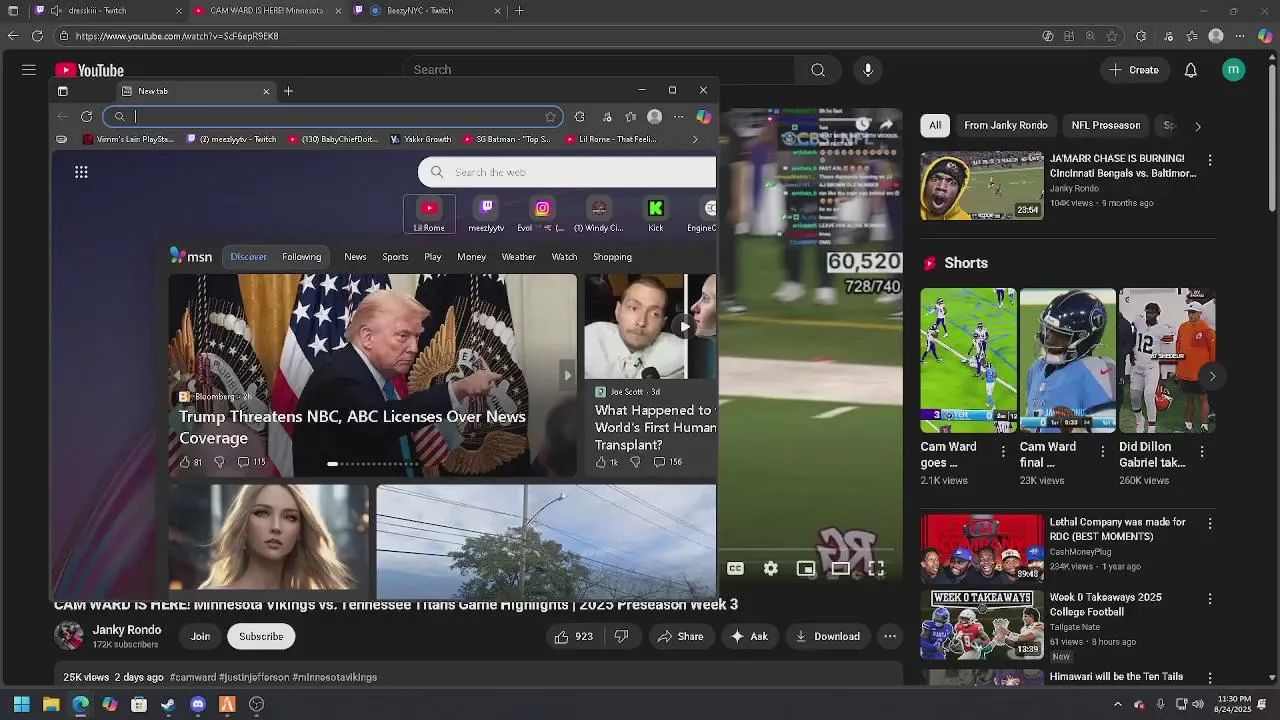Expand more bookmarks chevron
Viewport: 1280px width, 720px height.
tap(695, 139)
